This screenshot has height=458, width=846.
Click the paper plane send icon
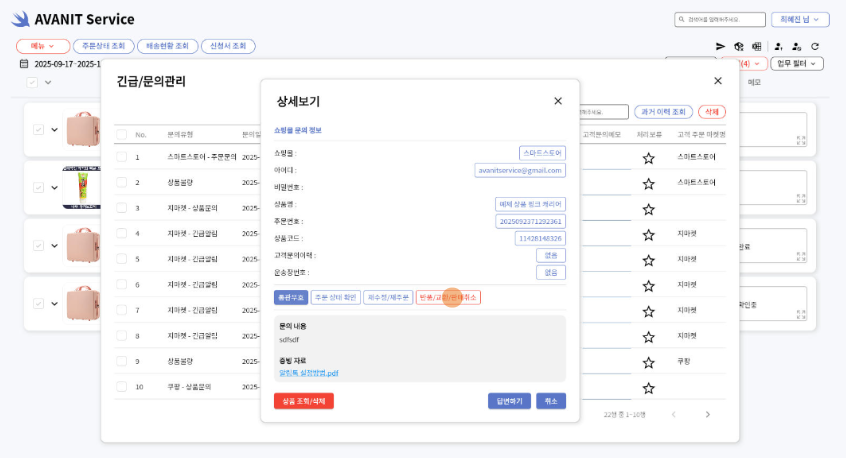pos(720,47)
